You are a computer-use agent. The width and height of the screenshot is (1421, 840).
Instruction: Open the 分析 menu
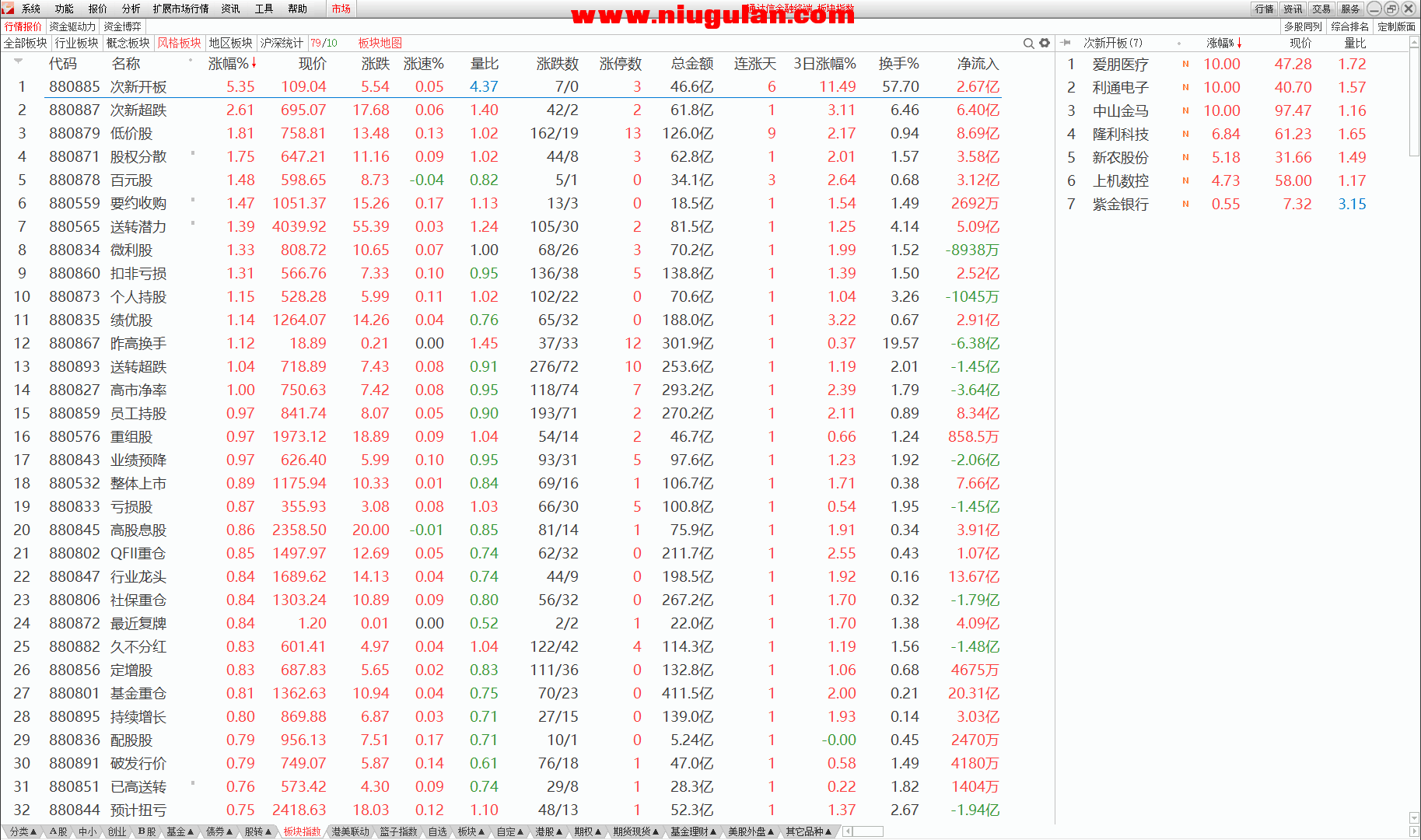click(131, 9)
